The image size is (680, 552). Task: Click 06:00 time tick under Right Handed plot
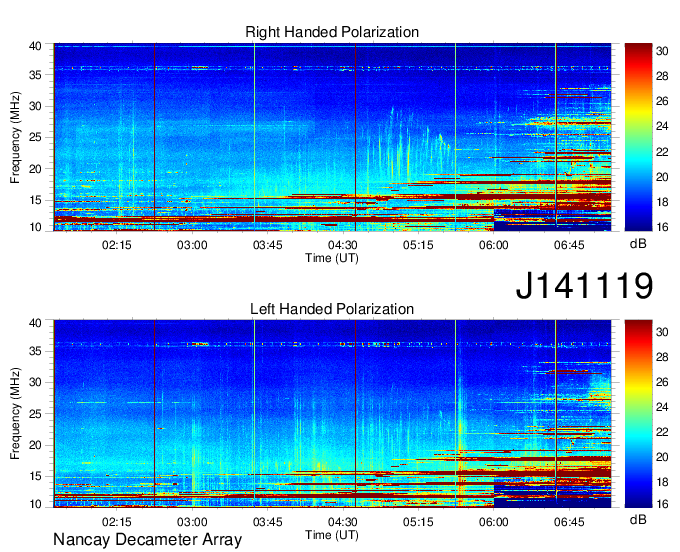point(494,245)
